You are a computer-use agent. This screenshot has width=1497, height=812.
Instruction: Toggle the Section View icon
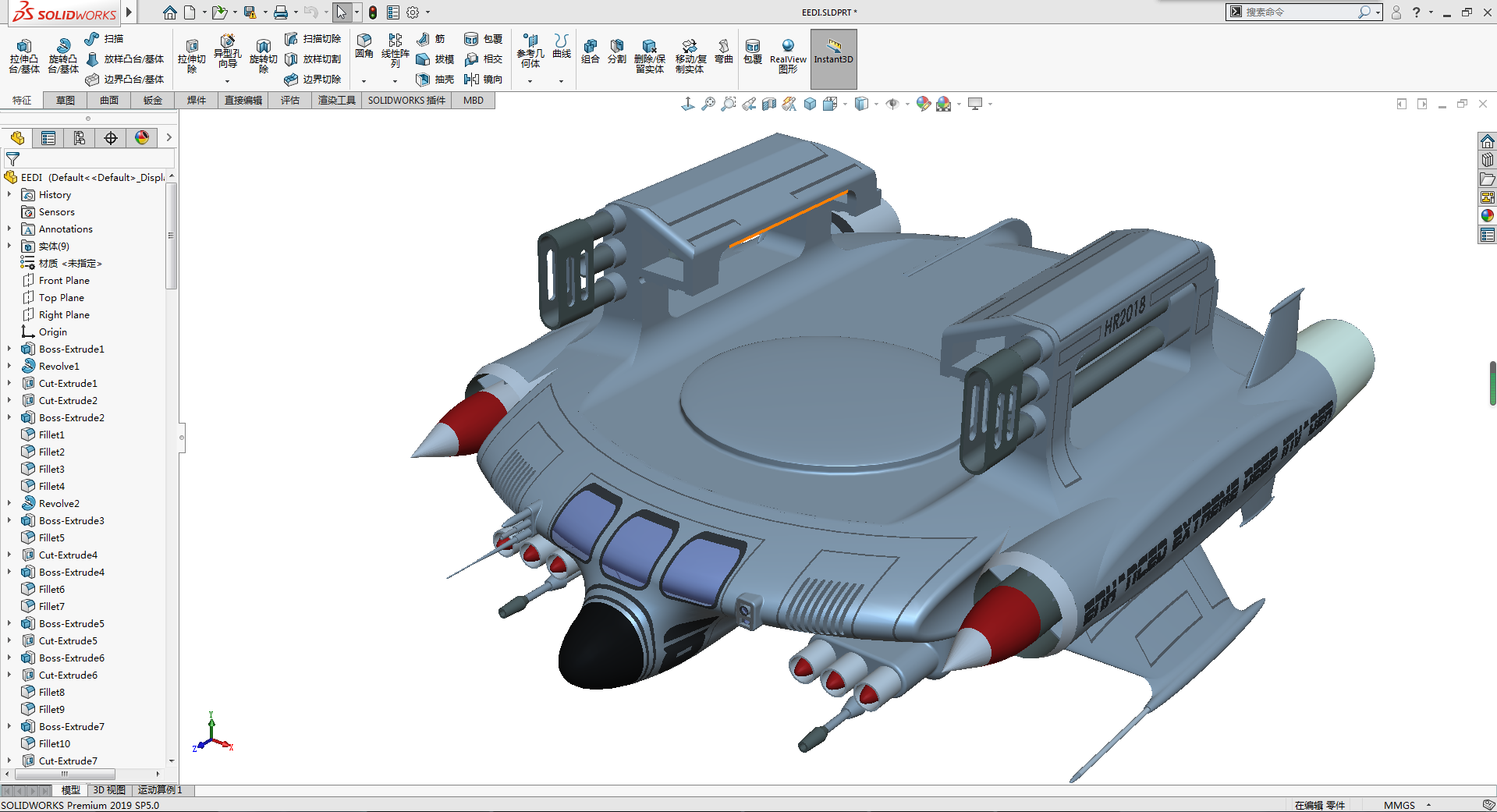pyautogui.click(x=769, y=104)
